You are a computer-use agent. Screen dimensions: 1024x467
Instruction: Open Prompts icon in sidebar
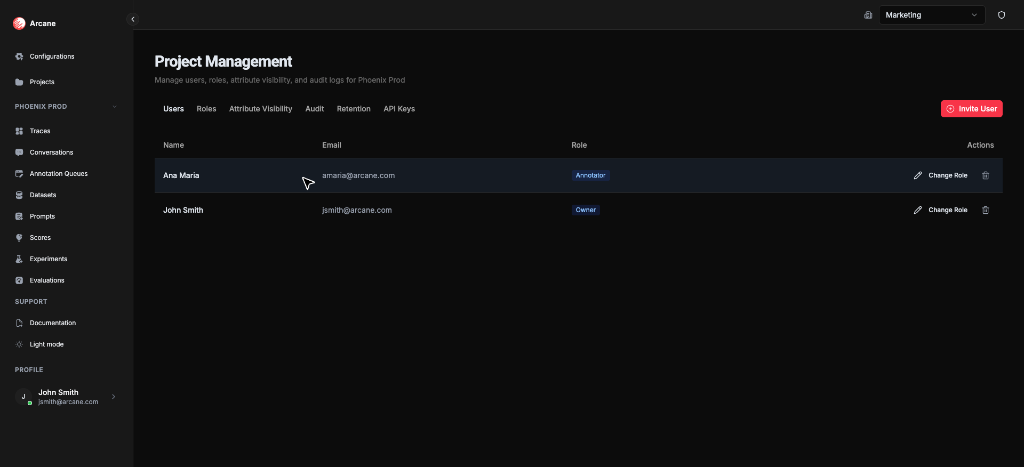(x=19, y=216)
